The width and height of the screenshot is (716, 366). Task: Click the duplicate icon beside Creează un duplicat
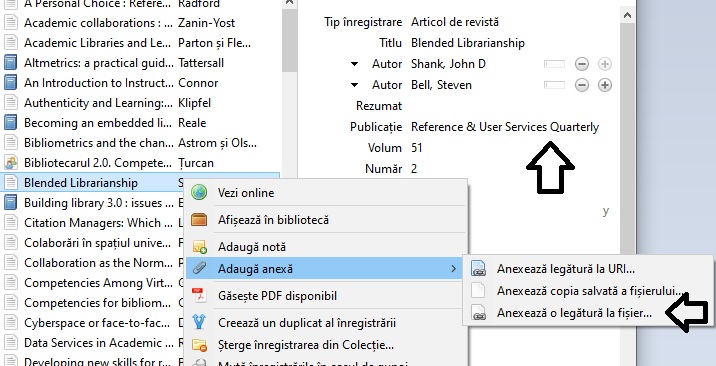[x=199, y=322]
